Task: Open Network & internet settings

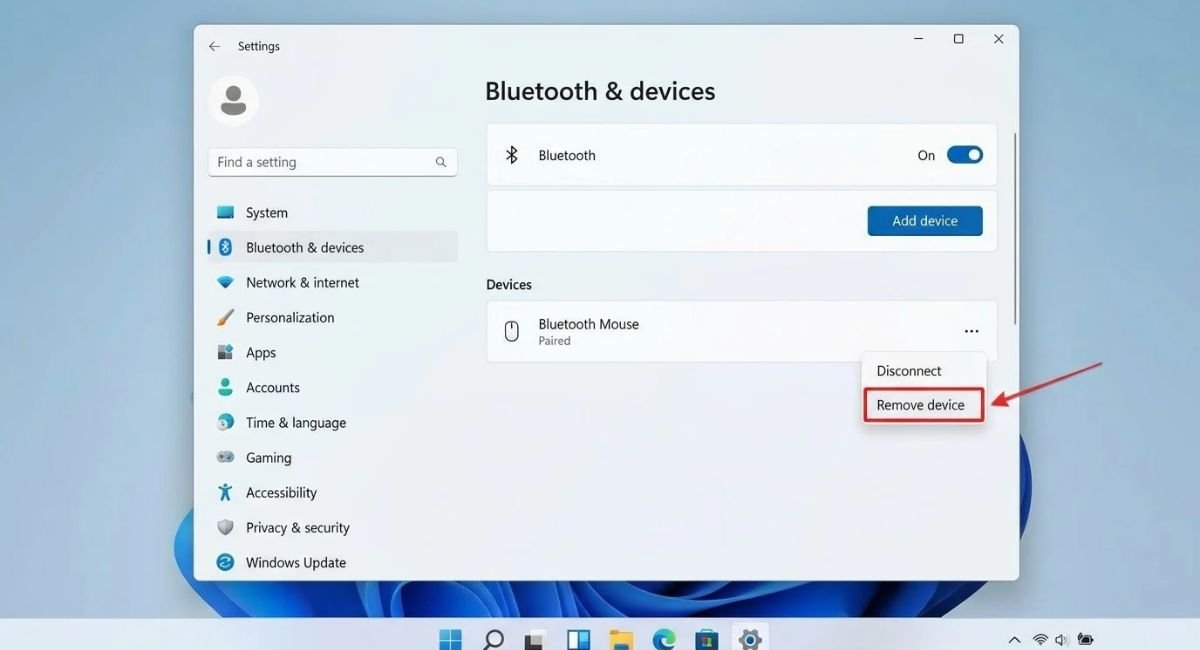Action: tap(332, 283)
